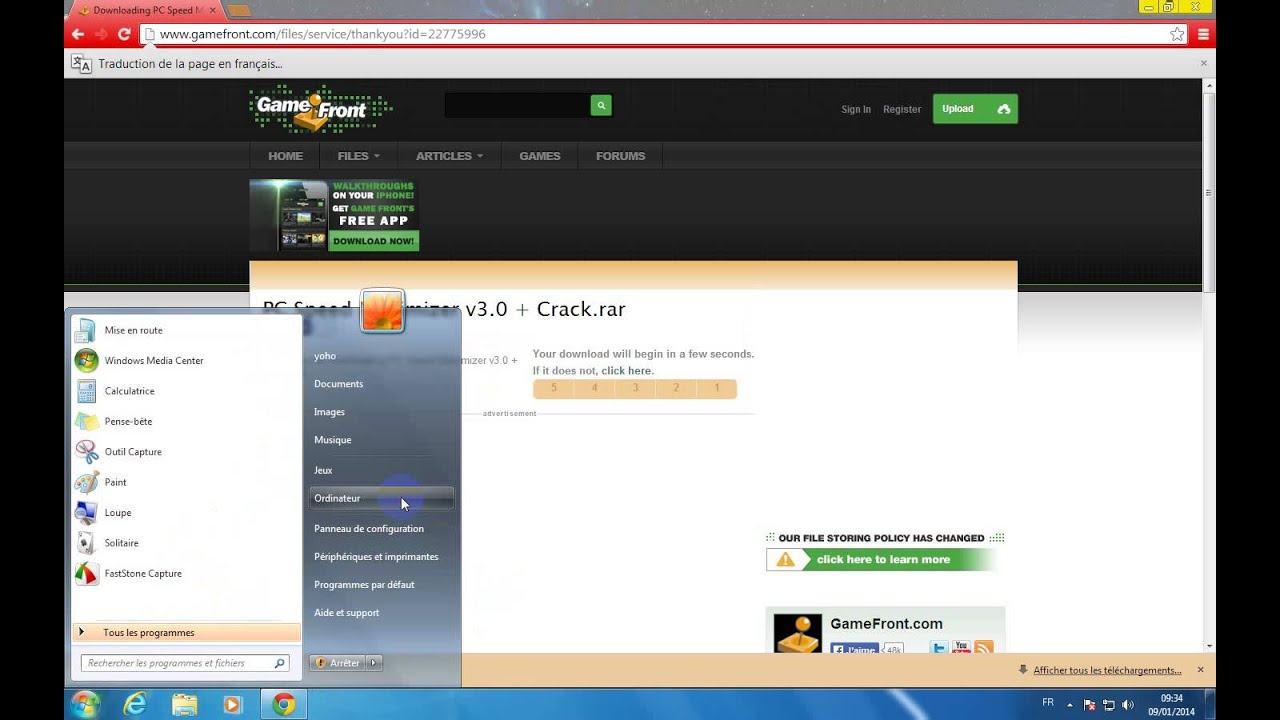Open Ordinateur in Start menu

[381, 498]
